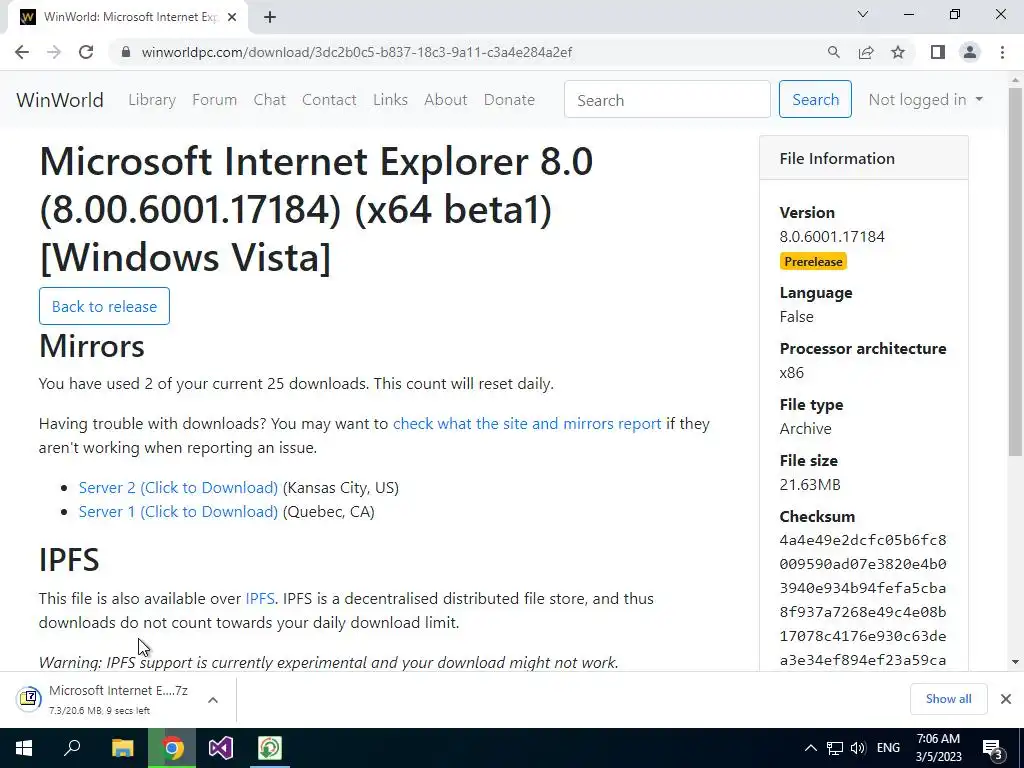
Task: Open the Contact menu item
Action: pyautogui.click(x=329, y=100)
